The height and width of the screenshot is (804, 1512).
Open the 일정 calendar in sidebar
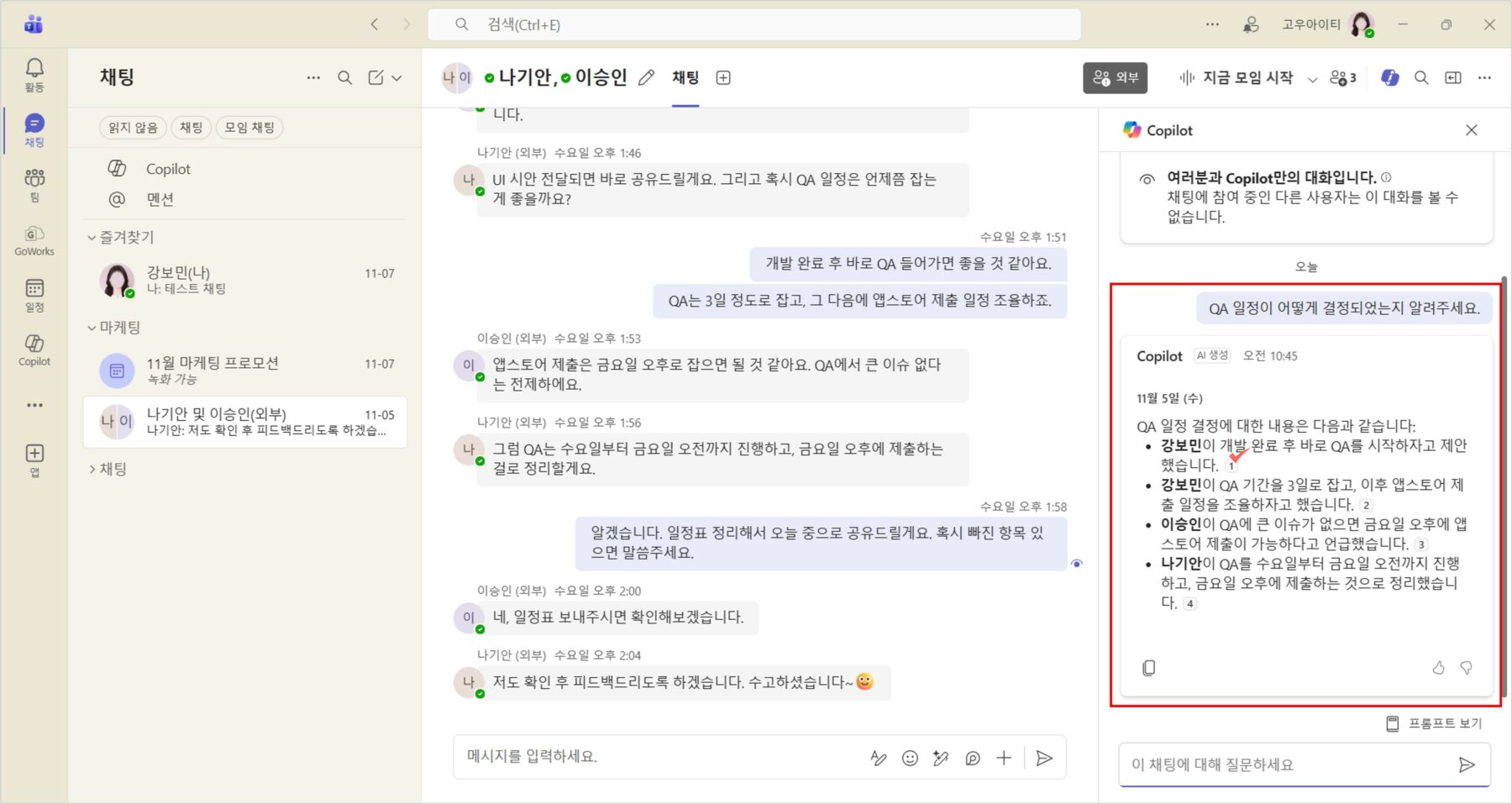(x=34, y=294)
